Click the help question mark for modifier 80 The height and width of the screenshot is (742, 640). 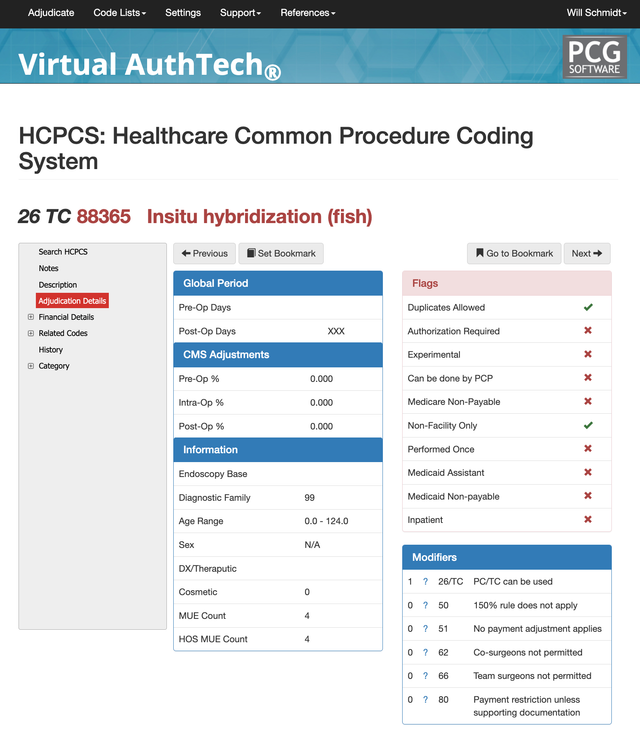[425, 699]
